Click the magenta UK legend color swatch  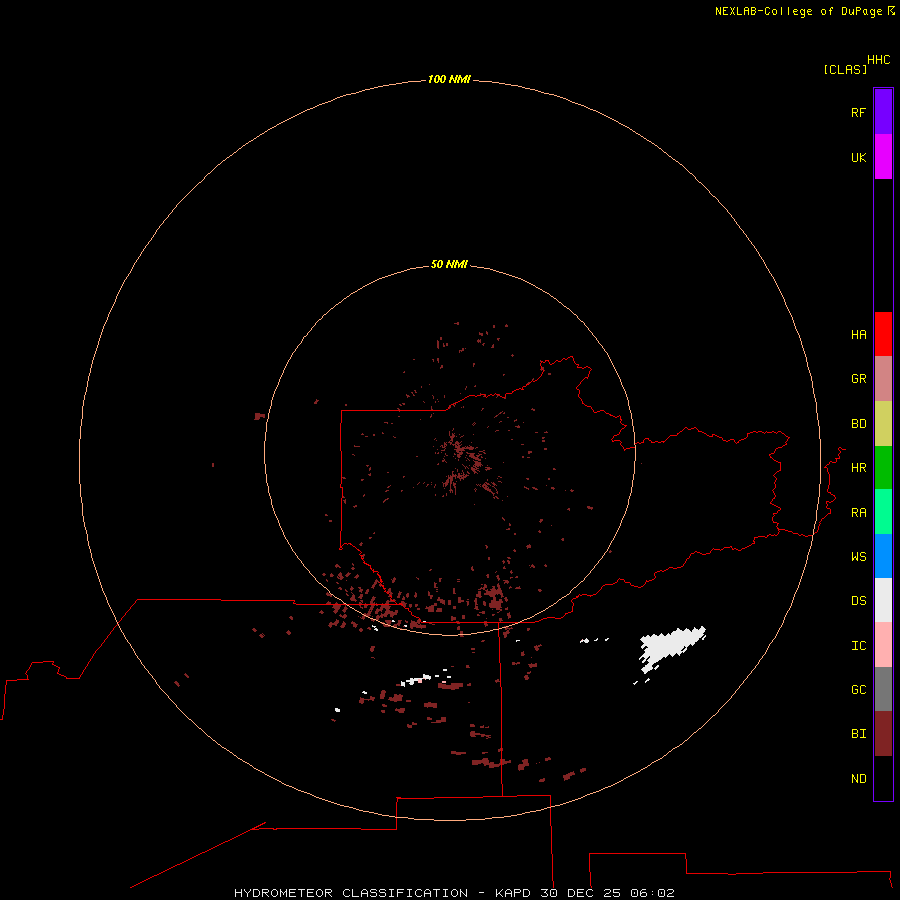pyautogui.click(x=883, y=157)
